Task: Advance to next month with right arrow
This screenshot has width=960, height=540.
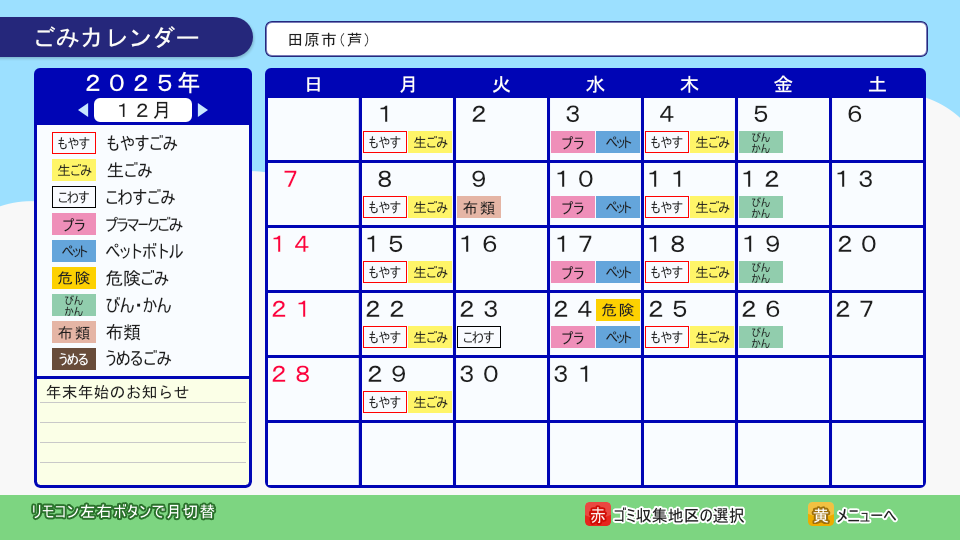Action: 203,110
